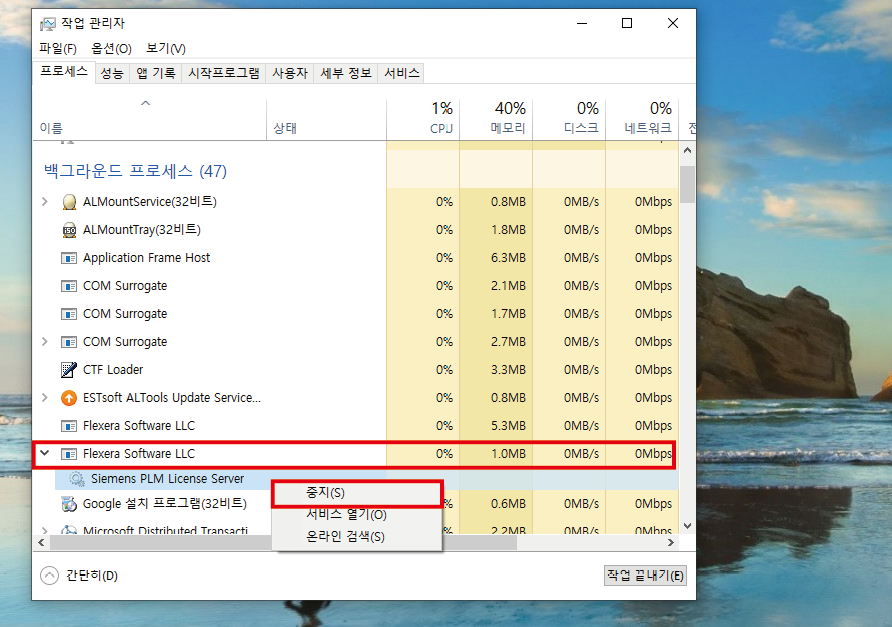Click the 5.3MB memory value

(x=508, y=426)
